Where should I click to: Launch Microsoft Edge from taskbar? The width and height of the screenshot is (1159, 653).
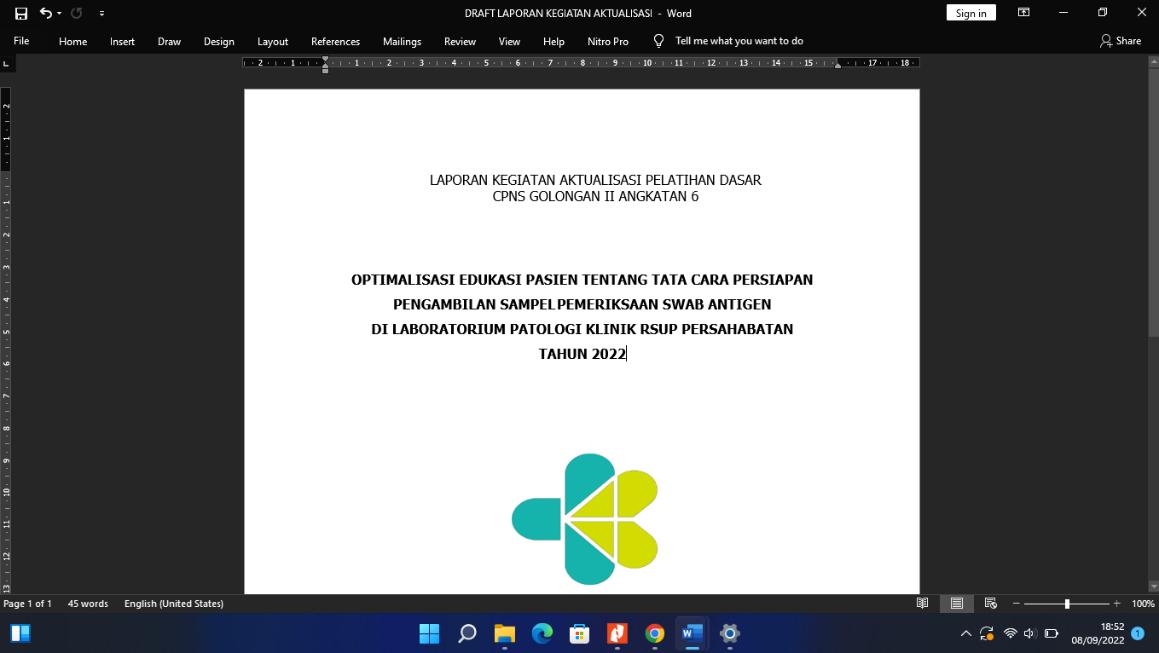[x=543, y=634]
